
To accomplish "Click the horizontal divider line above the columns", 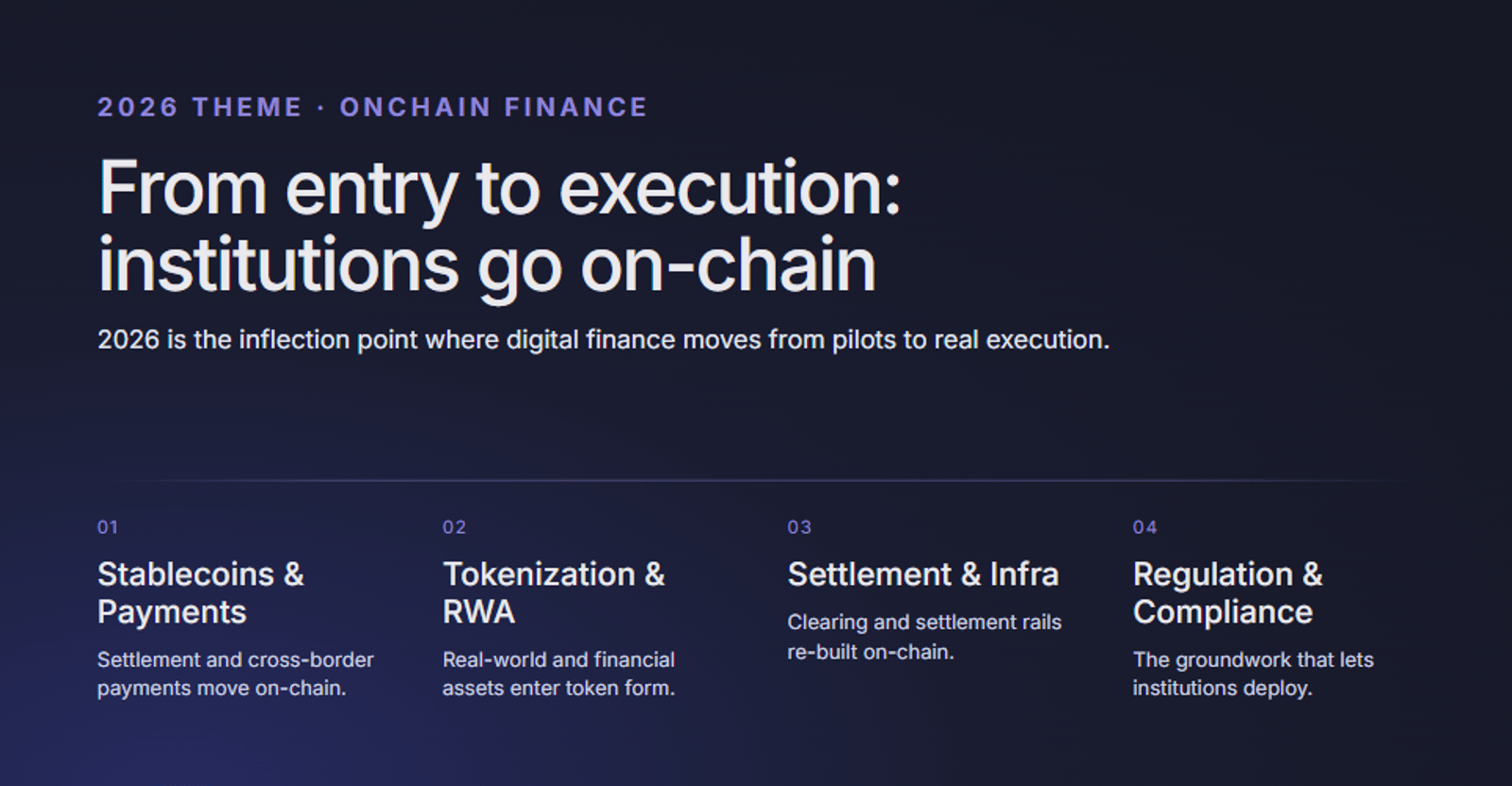I will tap(756, 481).
